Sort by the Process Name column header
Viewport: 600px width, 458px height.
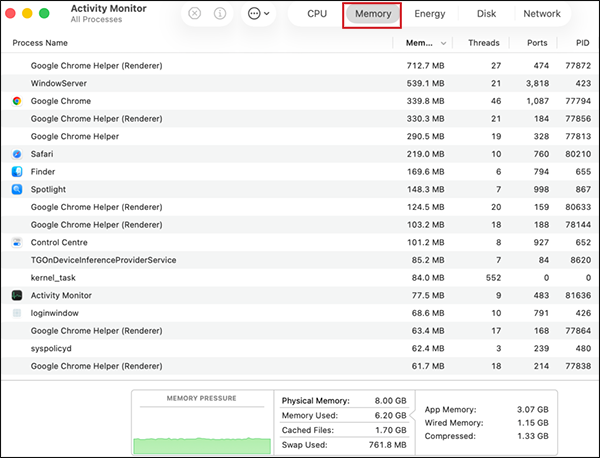pyautogui.click(x=40, y=43)
